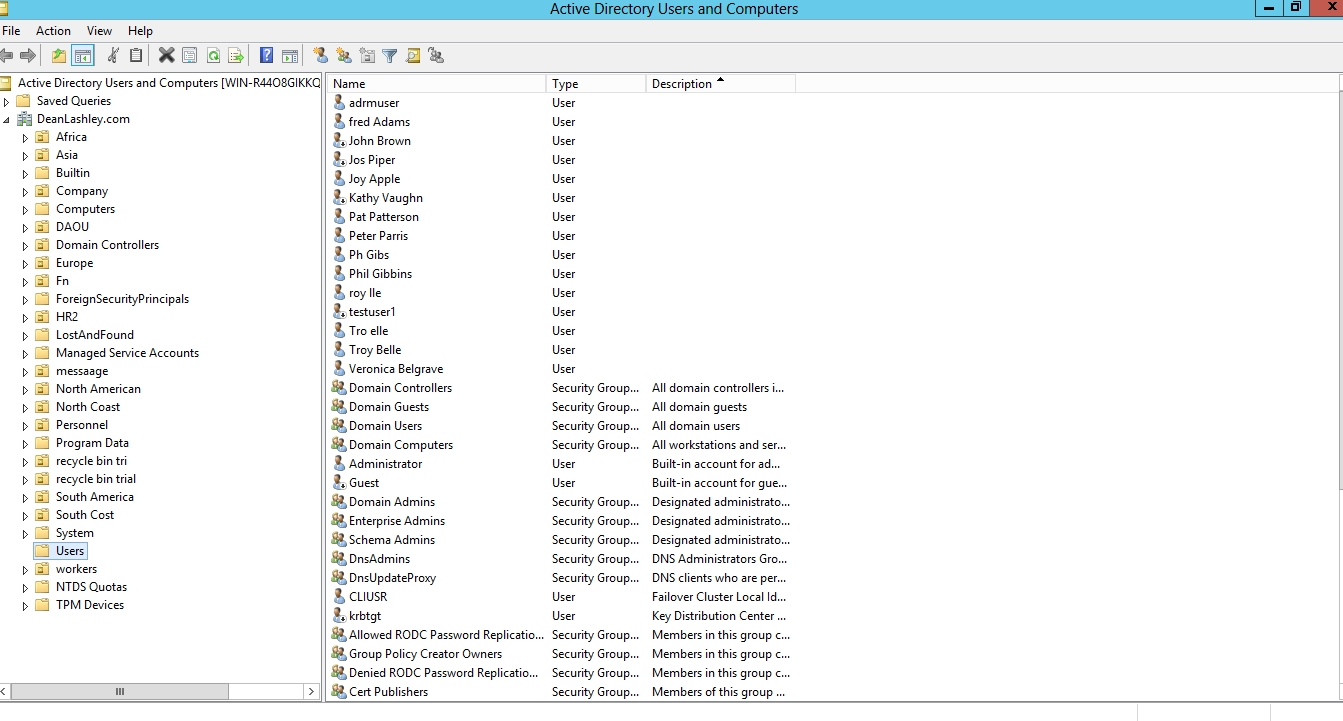Click the clipboard Paste icon

136,56
